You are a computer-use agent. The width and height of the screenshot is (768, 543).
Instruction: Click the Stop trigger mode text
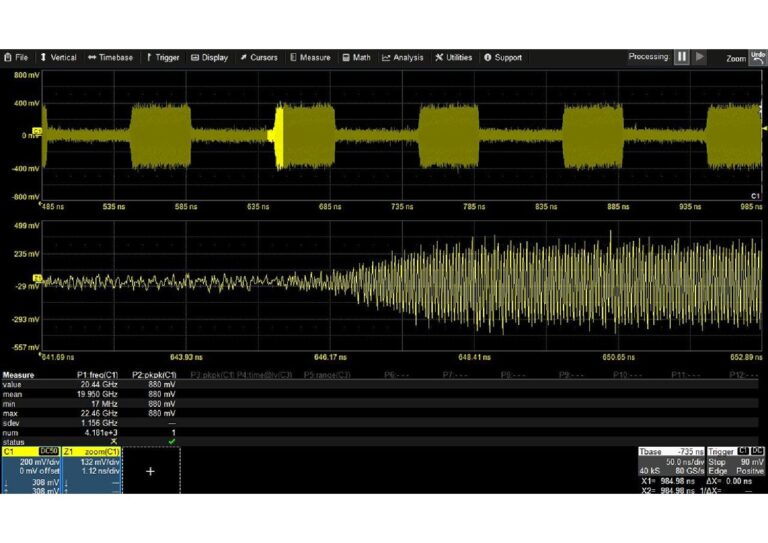[716, 462]
